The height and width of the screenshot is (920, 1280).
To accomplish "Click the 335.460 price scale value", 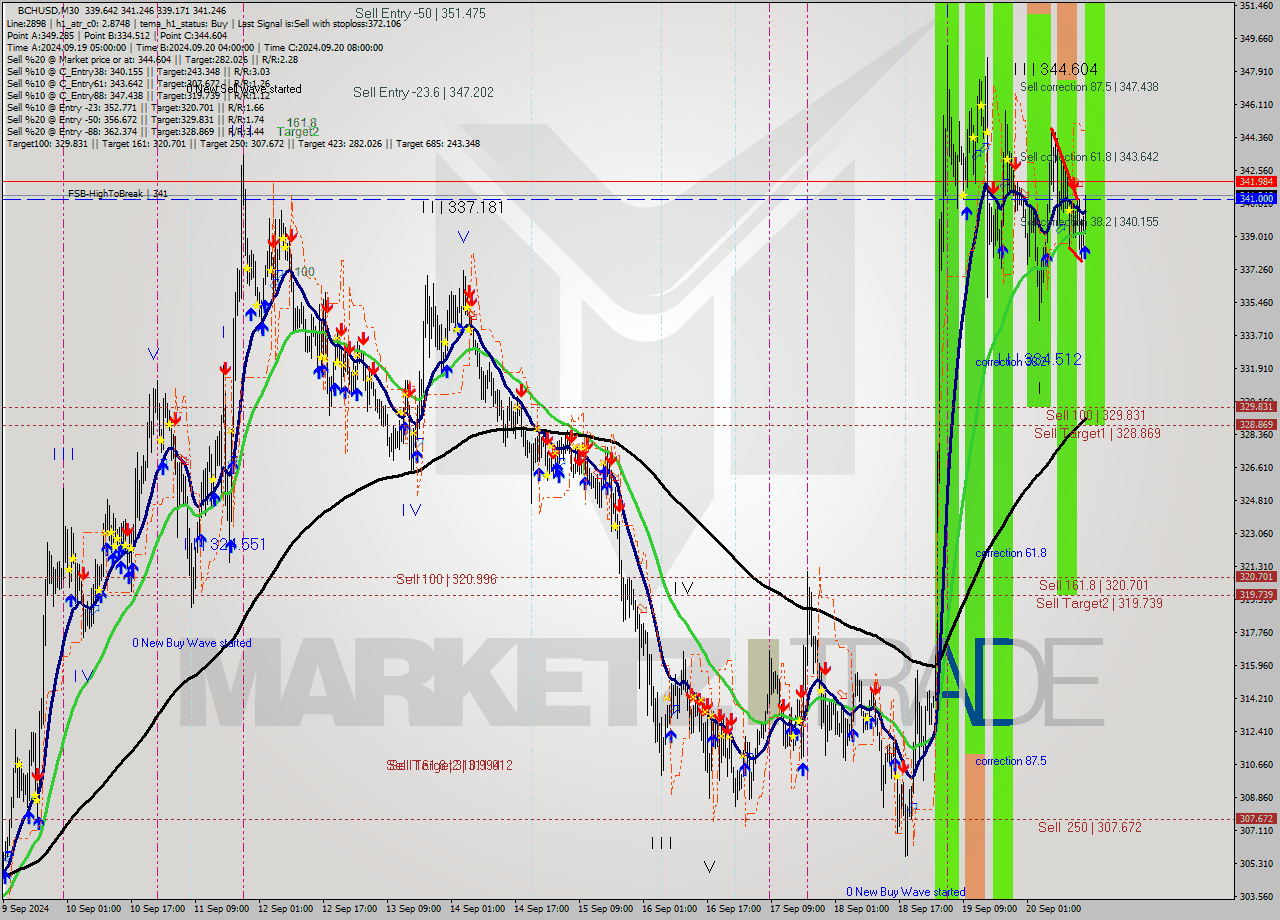I will point(1256,302).
